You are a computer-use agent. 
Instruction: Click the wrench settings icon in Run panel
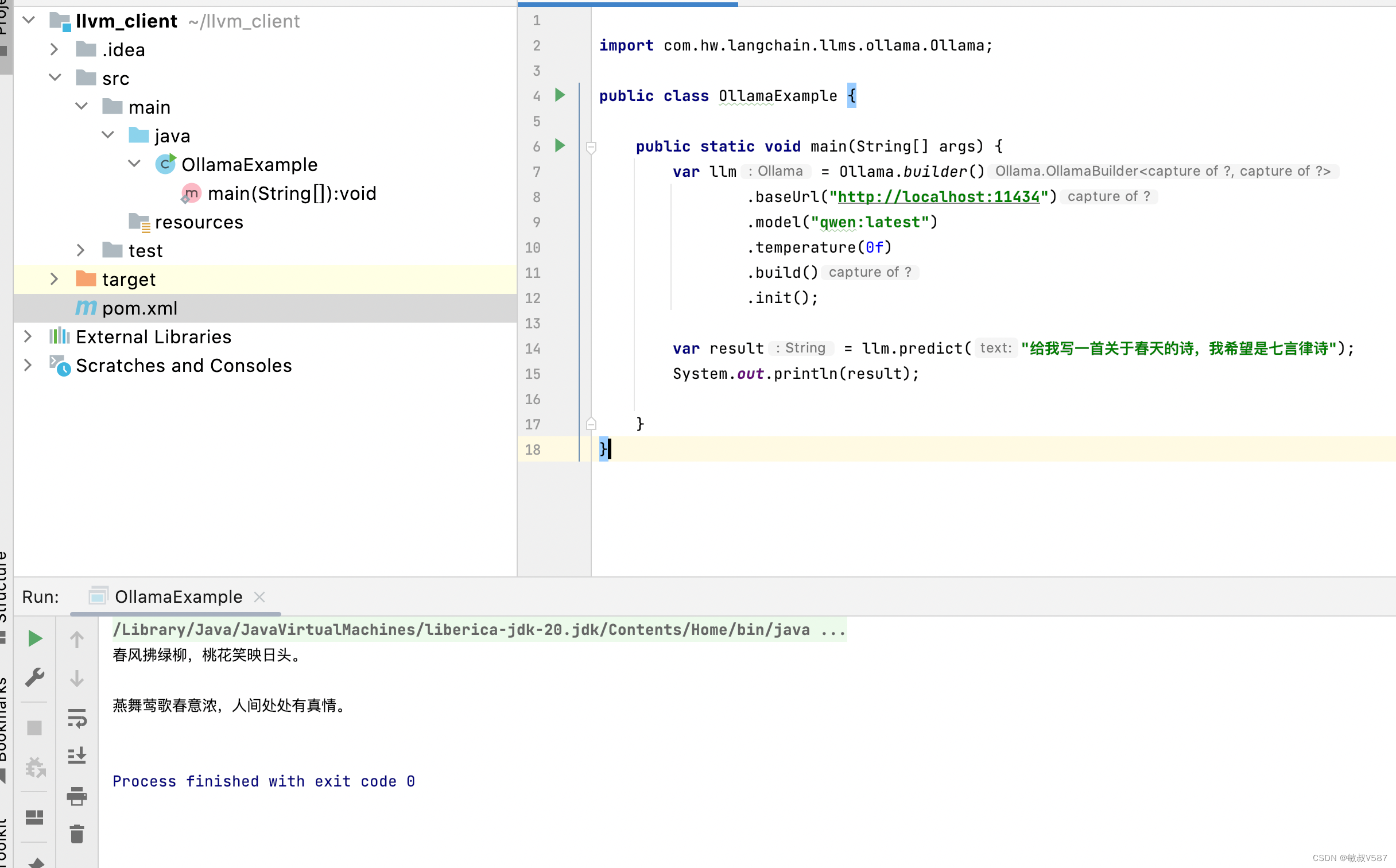click(34, 677)
